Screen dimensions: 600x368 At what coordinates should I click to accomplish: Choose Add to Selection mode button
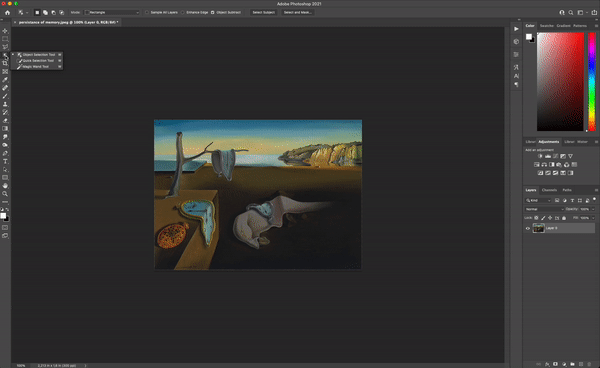point(45,12)
